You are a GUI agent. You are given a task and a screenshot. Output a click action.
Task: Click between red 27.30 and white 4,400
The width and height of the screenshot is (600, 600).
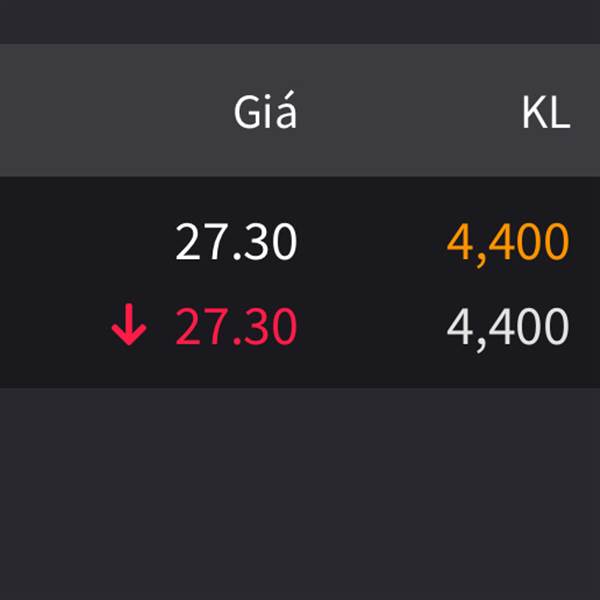click(x=372, y=327)
